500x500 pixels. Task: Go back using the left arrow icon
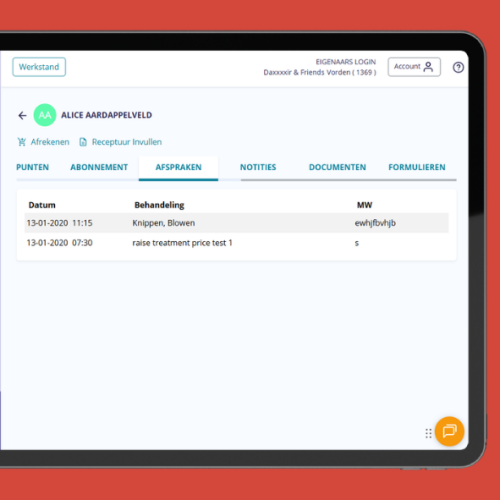coord(22,115)
